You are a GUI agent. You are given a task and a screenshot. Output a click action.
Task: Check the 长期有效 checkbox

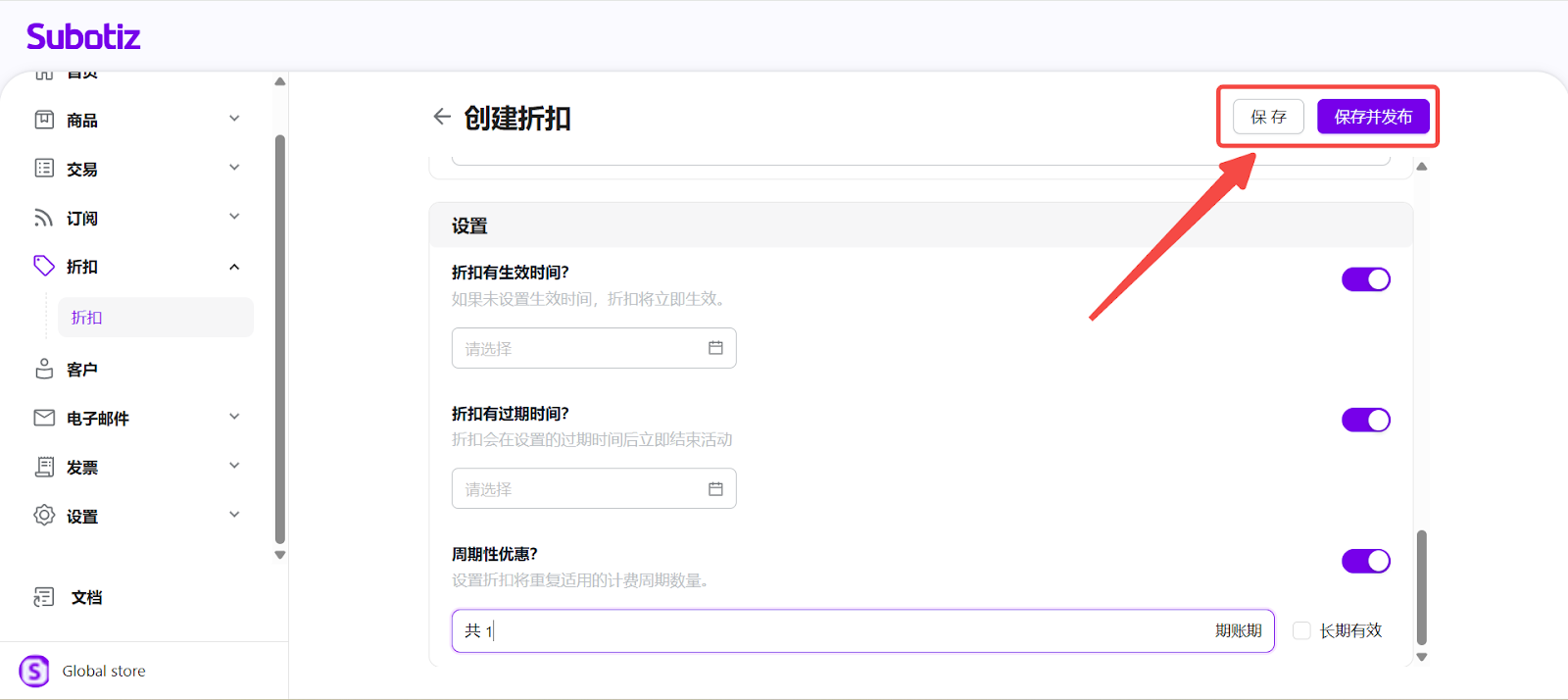tap(1301, 630)
